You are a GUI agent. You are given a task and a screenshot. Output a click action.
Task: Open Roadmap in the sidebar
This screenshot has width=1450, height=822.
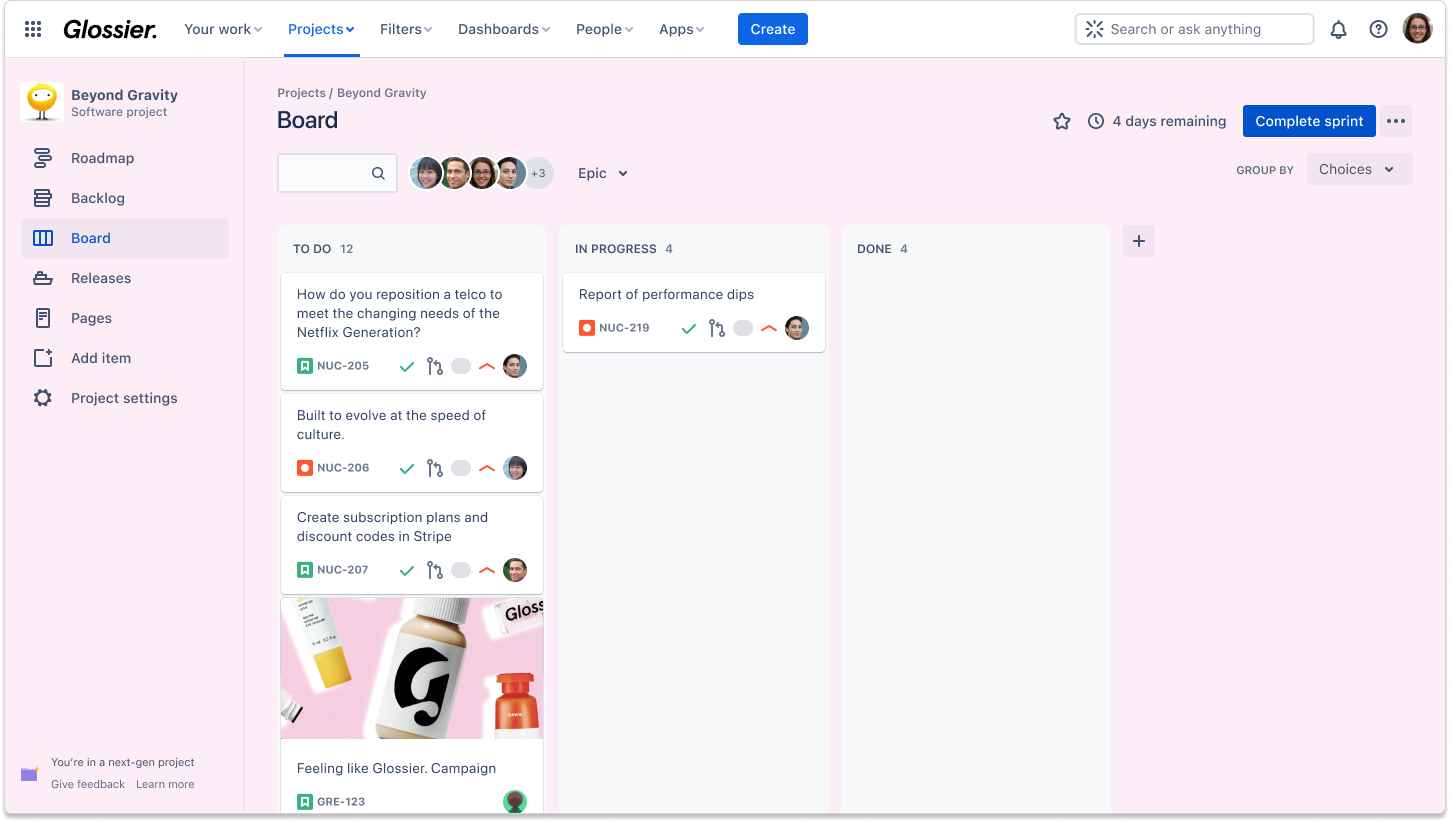coord(125,158)
